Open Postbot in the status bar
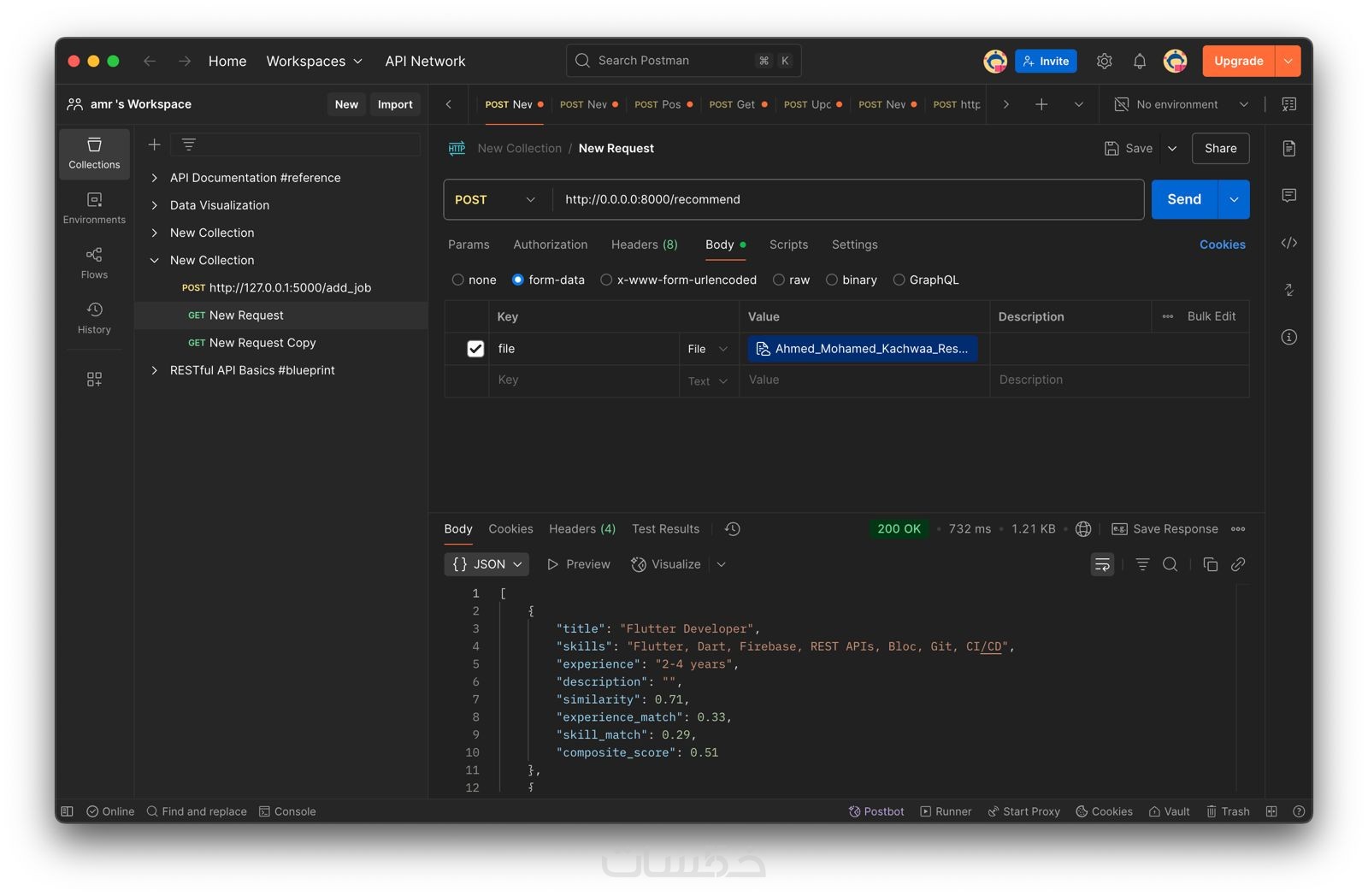1368x896 pixels. [876, 811]
